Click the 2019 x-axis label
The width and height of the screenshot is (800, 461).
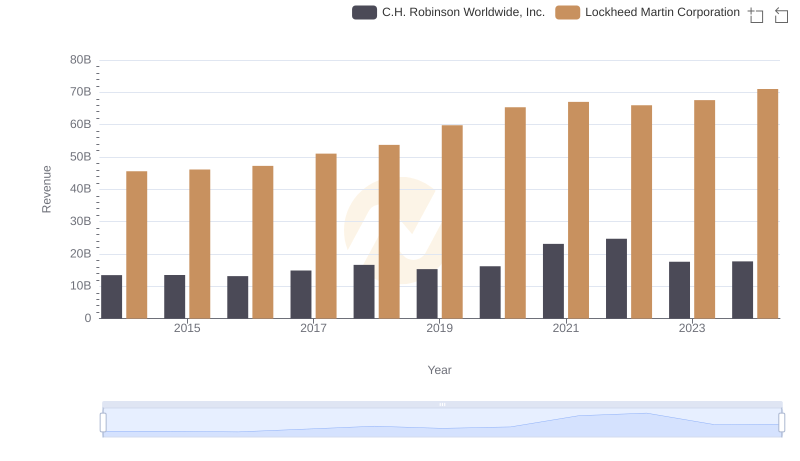(x=439, y=328)
